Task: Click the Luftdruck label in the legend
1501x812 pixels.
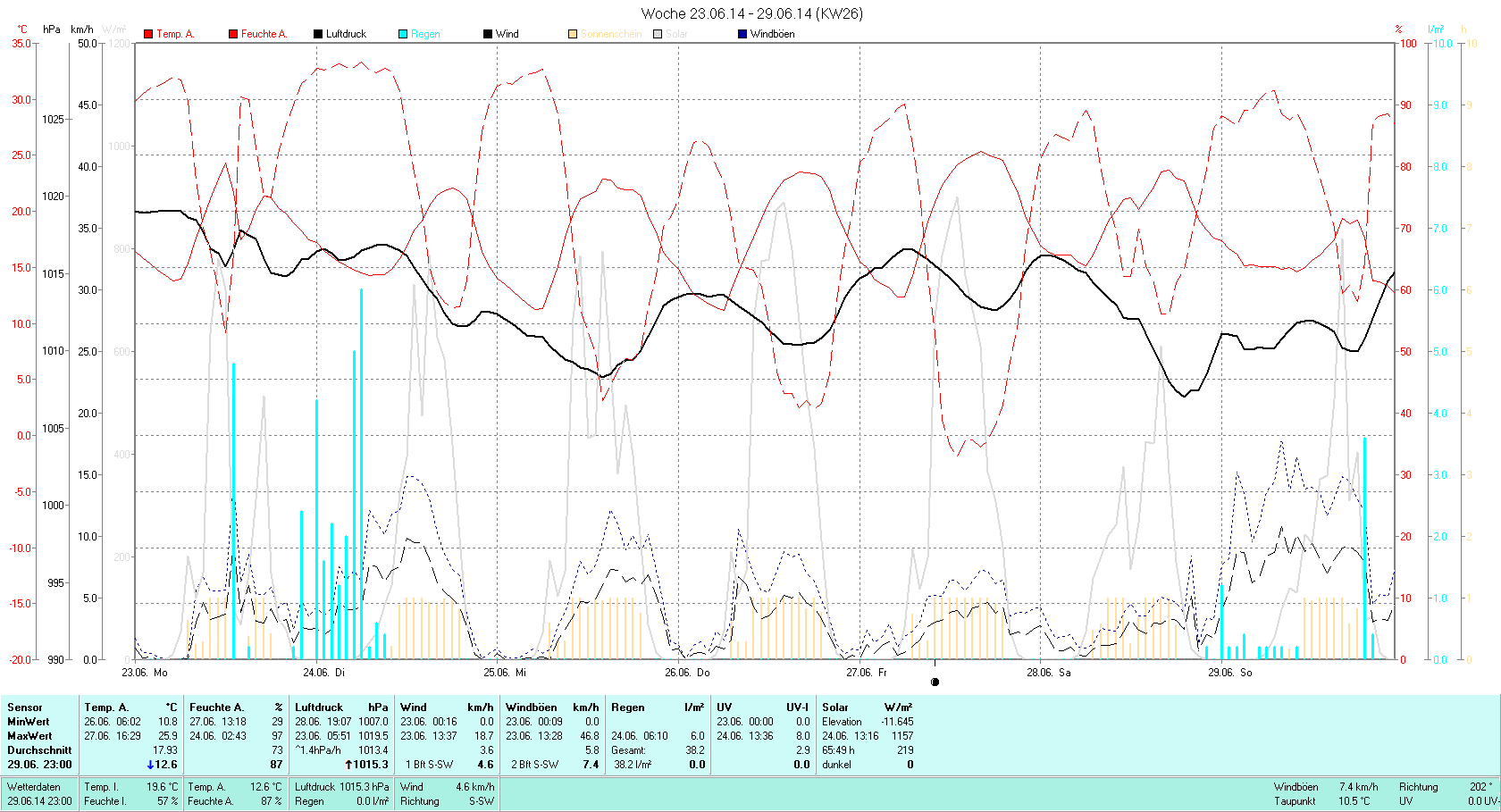Action: 346,34
